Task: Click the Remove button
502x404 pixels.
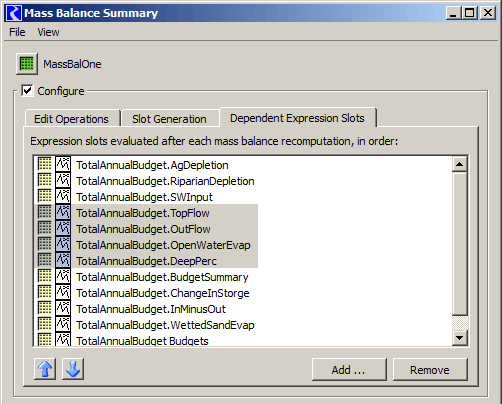Action: point(430,370)
